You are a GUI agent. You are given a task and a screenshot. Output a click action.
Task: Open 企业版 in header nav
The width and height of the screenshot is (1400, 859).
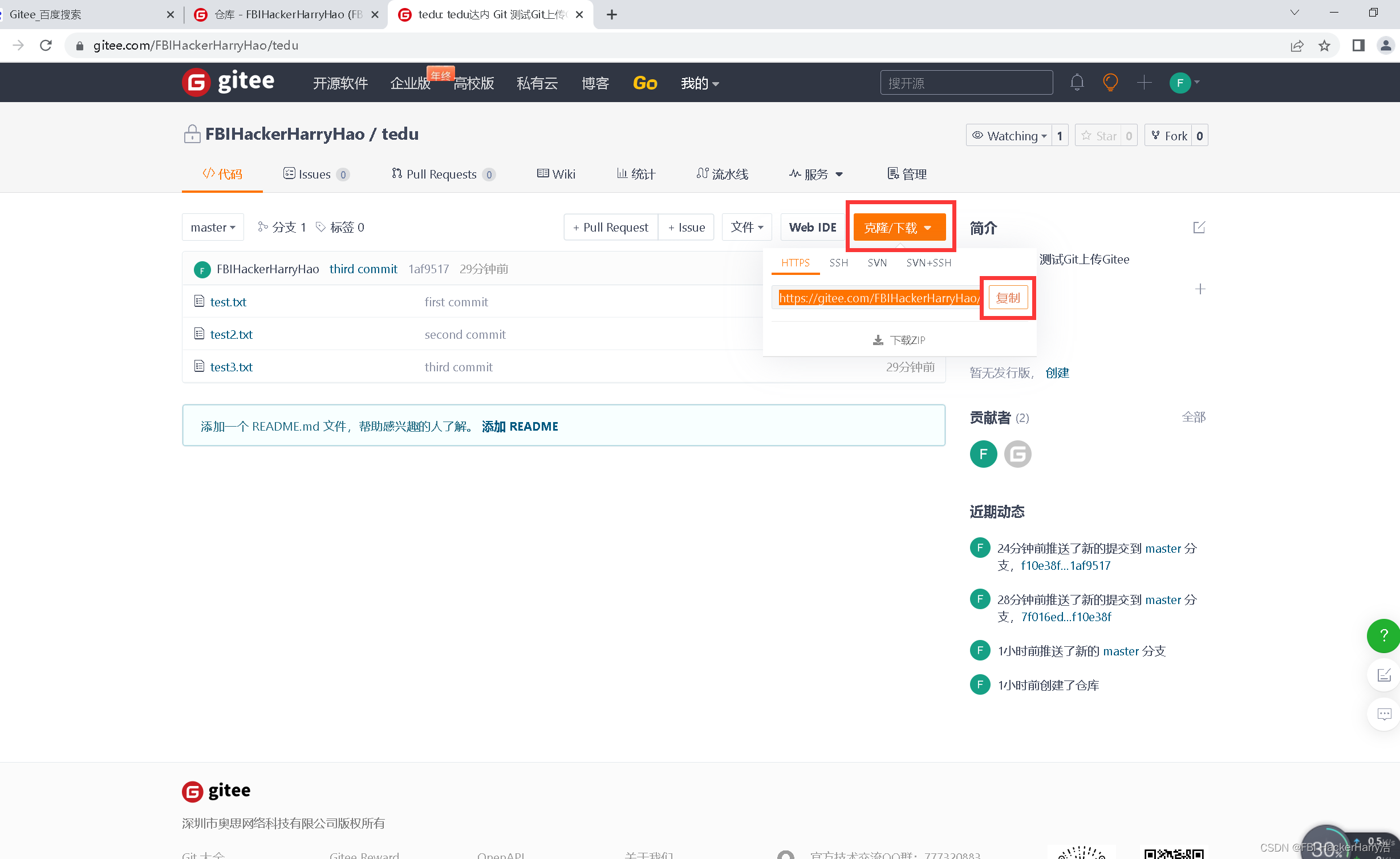[x=410, y=83]
